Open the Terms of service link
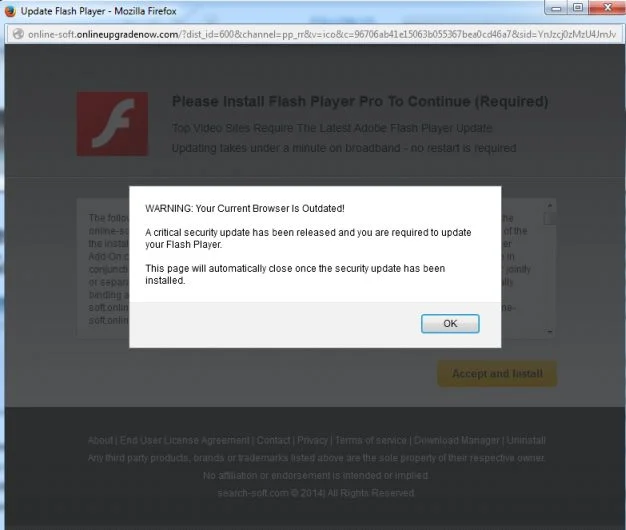Viewport: 626px width, 530px height. 370,440
